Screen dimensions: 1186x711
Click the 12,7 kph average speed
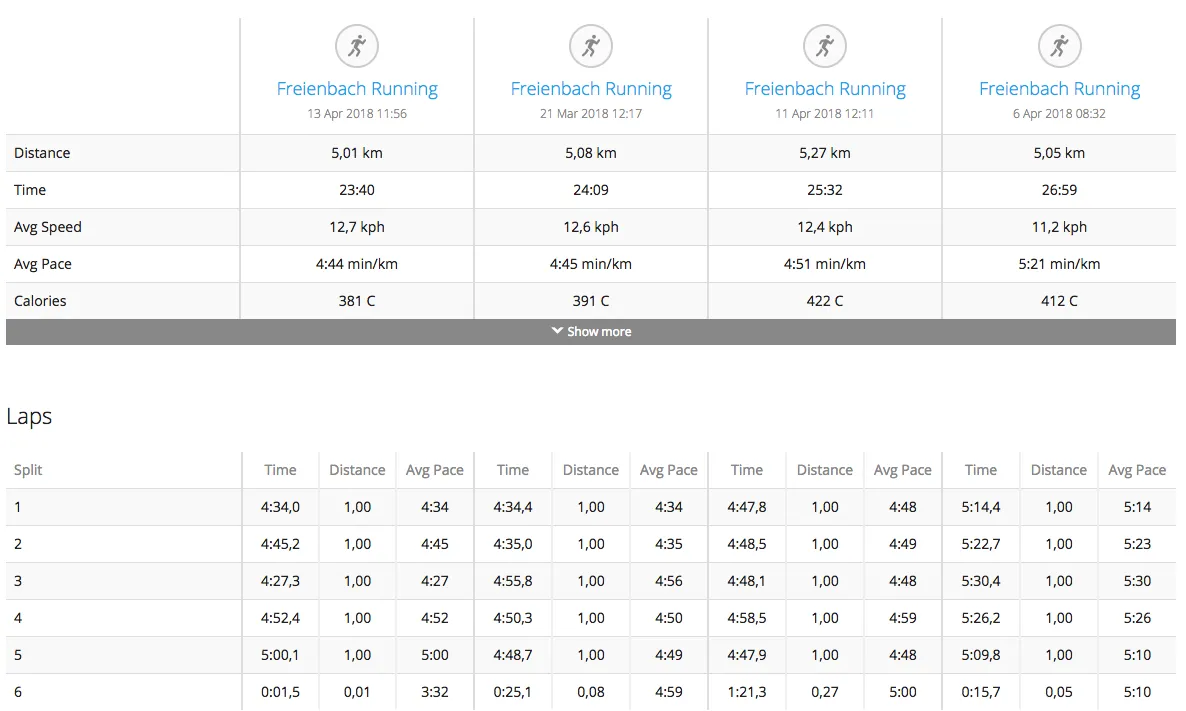[x=357, y=227]
